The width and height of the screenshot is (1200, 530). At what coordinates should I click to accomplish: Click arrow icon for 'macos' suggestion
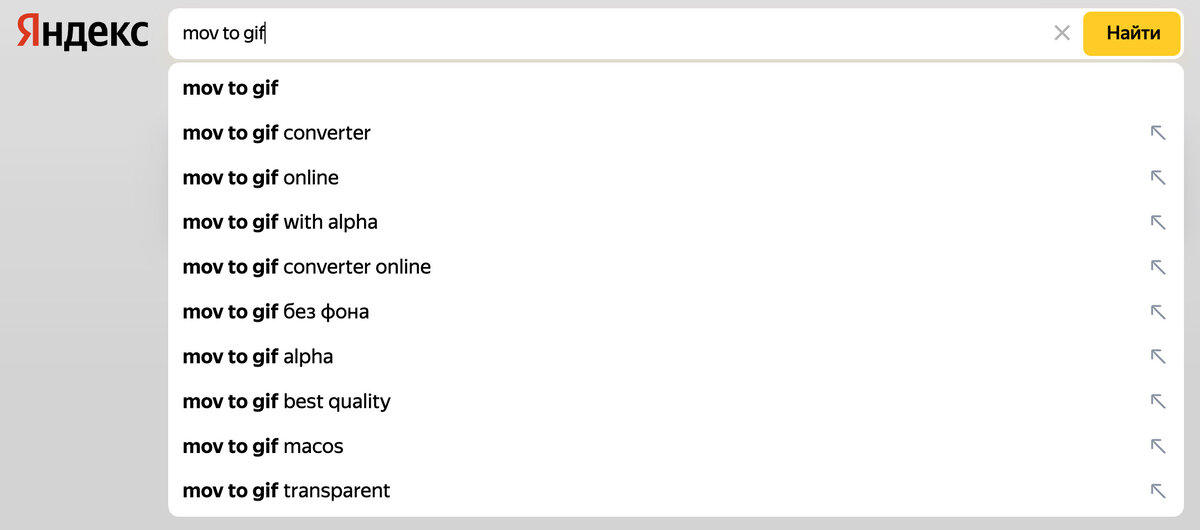[1158, 446]
